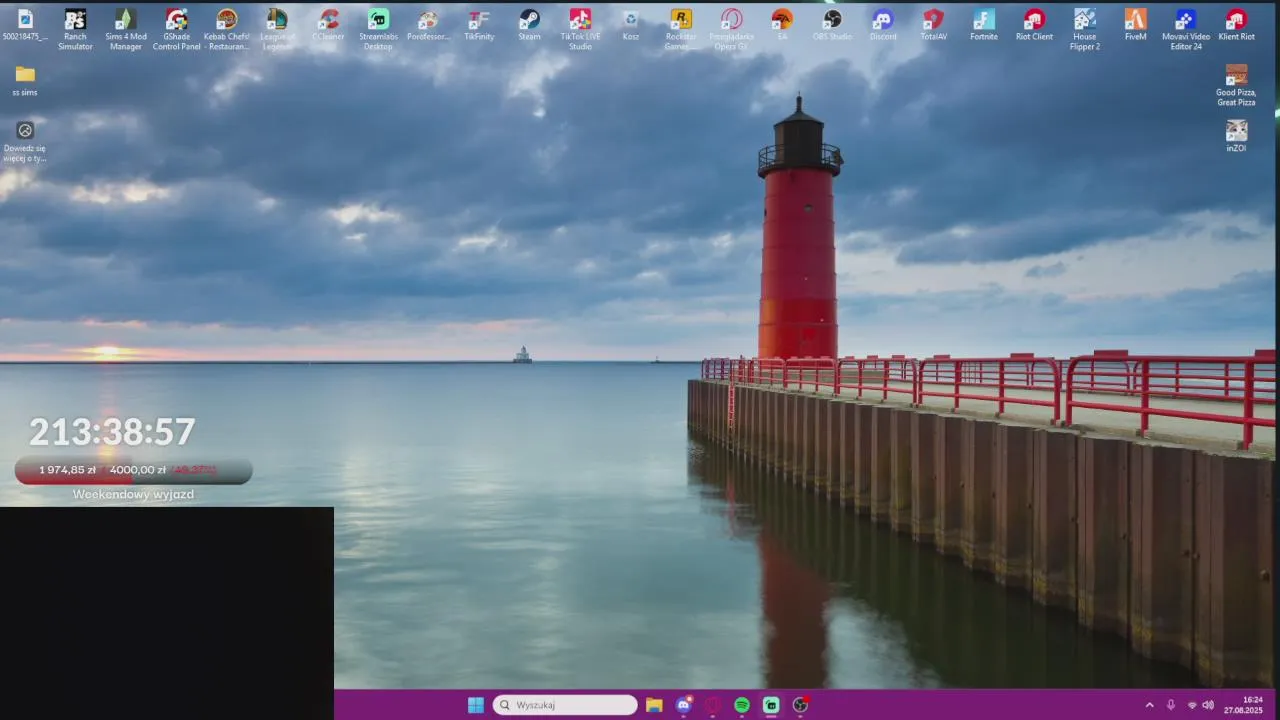The width and height of the screenshot is (1280, 720).
Task: Select the Porofessor desktop icon
Action: 428,25
